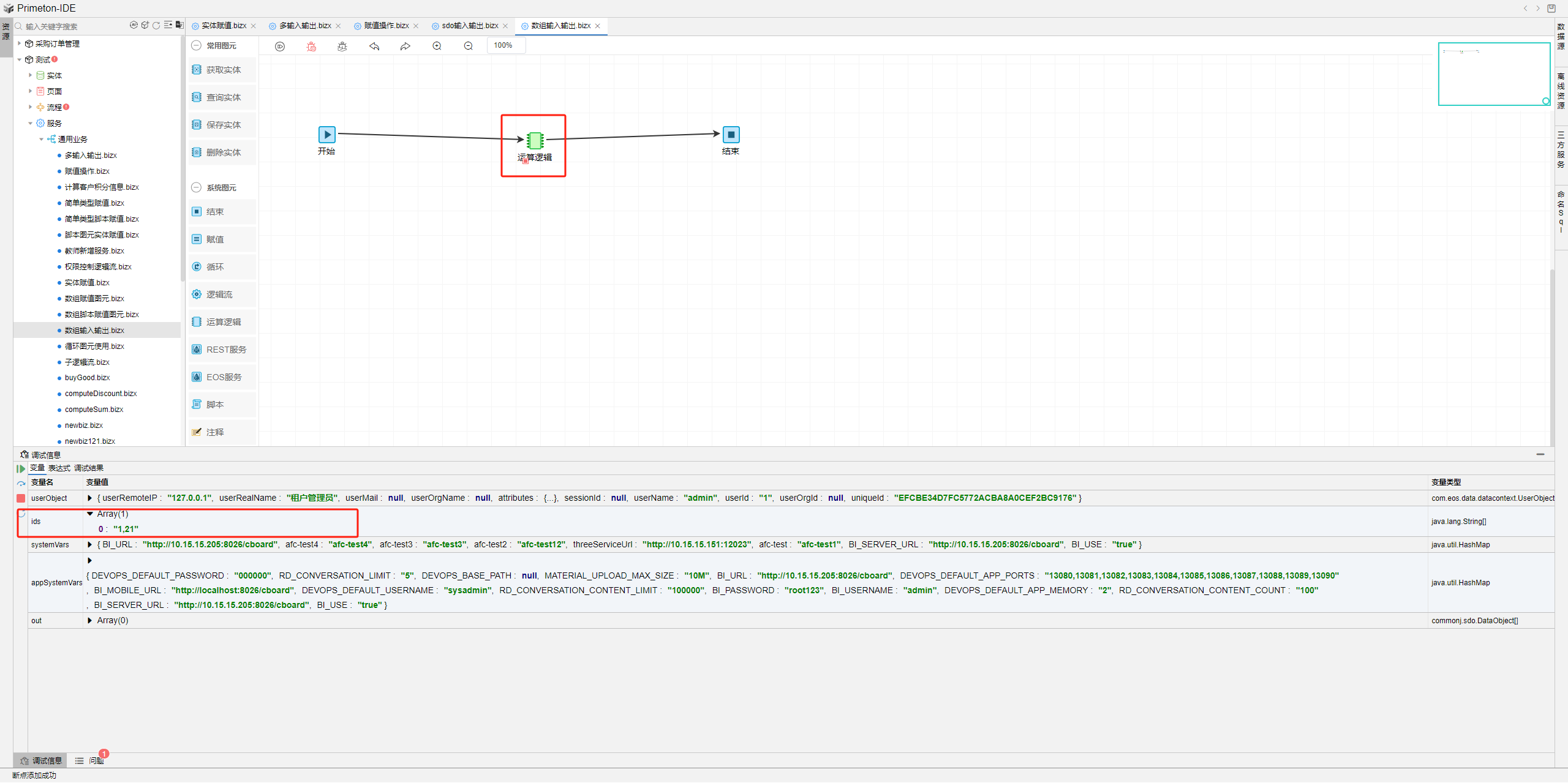Click the green resume debug icon

21,468
